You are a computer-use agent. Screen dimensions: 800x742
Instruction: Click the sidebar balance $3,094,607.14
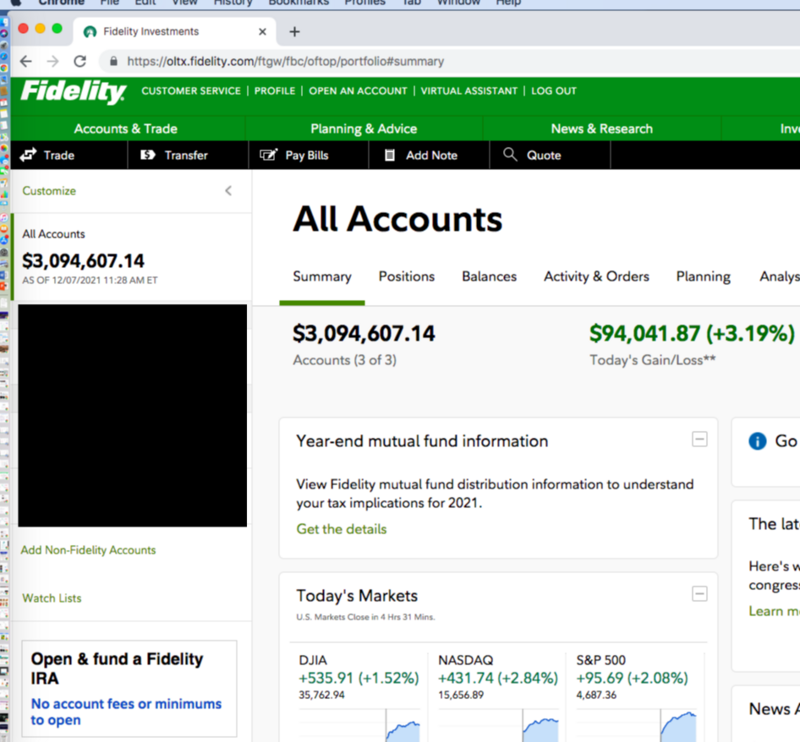point(83,261)
